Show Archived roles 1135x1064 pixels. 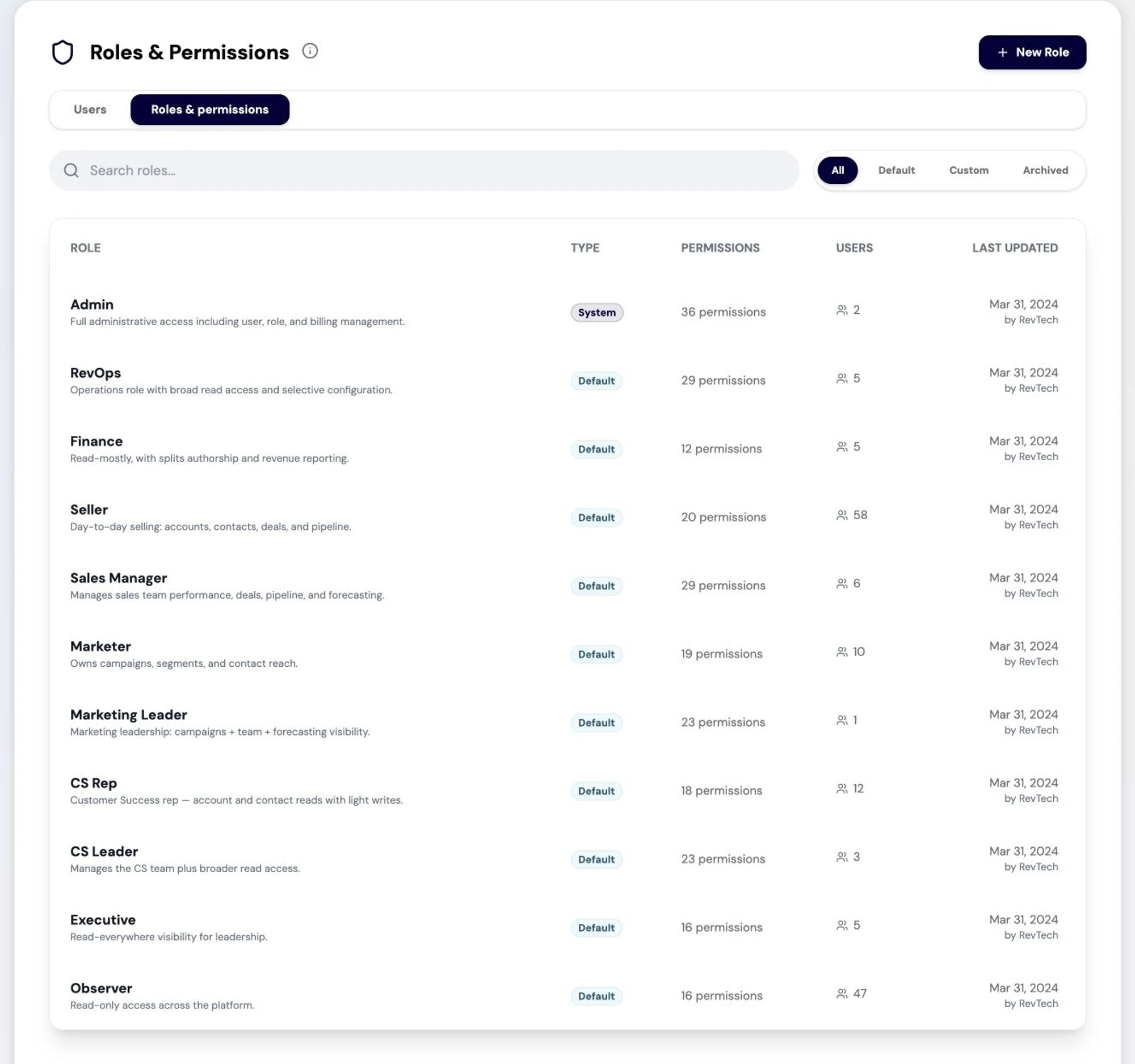(1045, 170)
